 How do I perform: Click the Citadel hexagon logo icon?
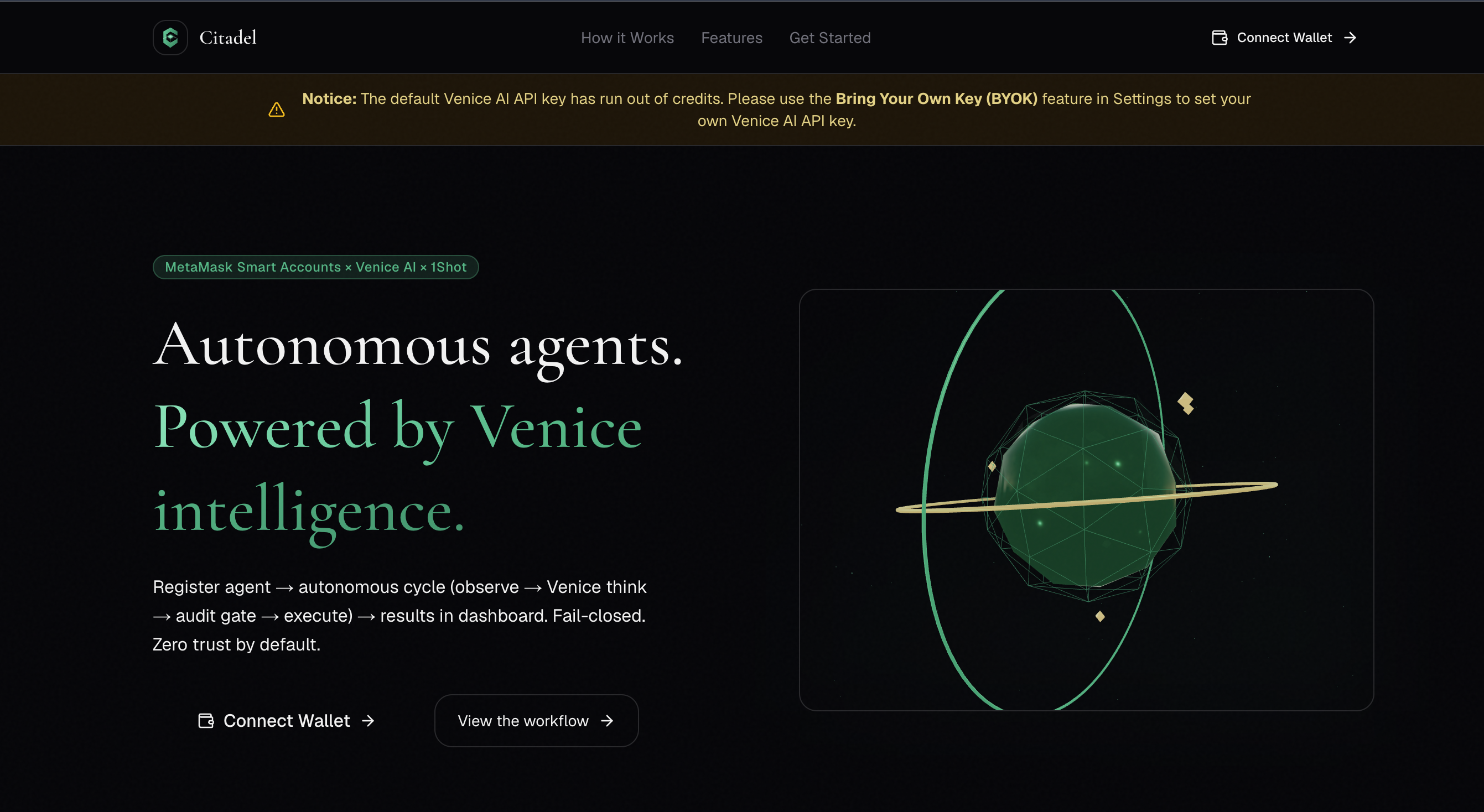170,38
